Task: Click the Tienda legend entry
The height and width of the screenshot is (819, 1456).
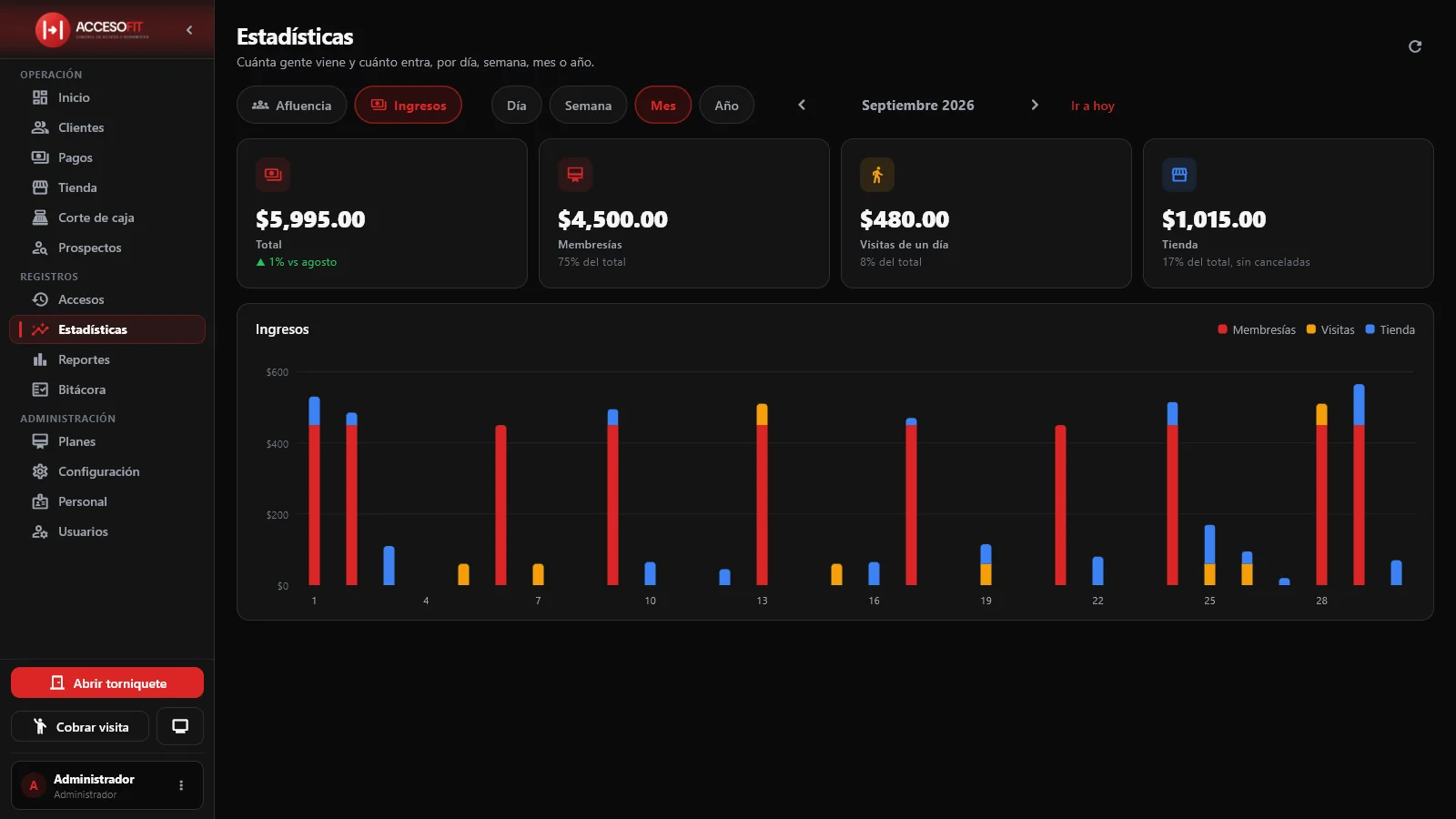Action: (1390, 329)
